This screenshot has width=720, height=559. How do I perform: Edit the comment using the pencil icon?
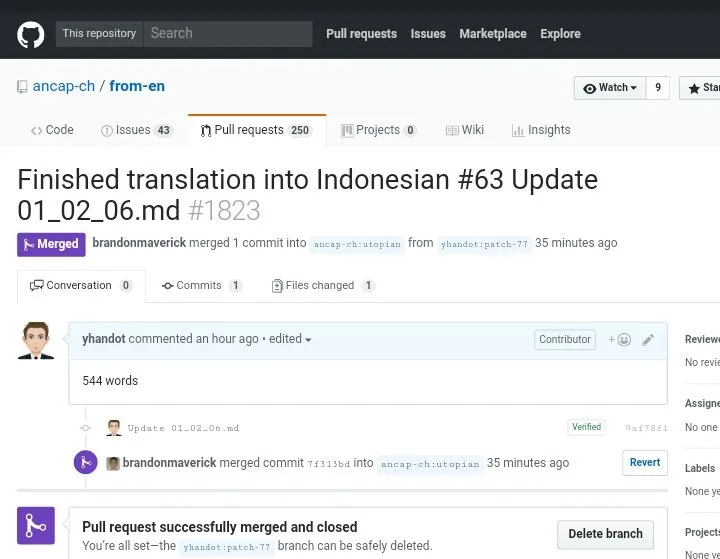(x=648, y=339)
